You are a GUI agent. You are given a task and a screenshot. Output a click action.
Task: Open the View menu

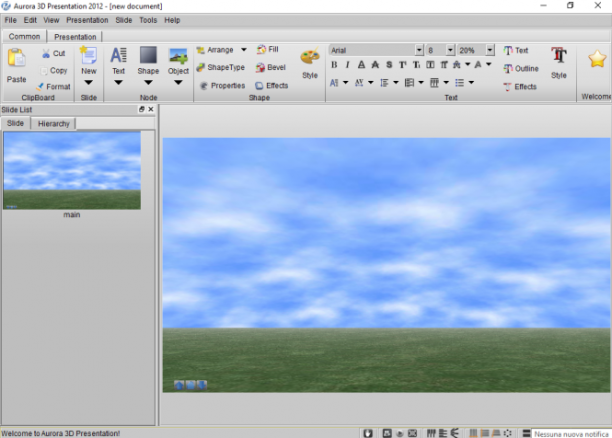tap(51, 20)
